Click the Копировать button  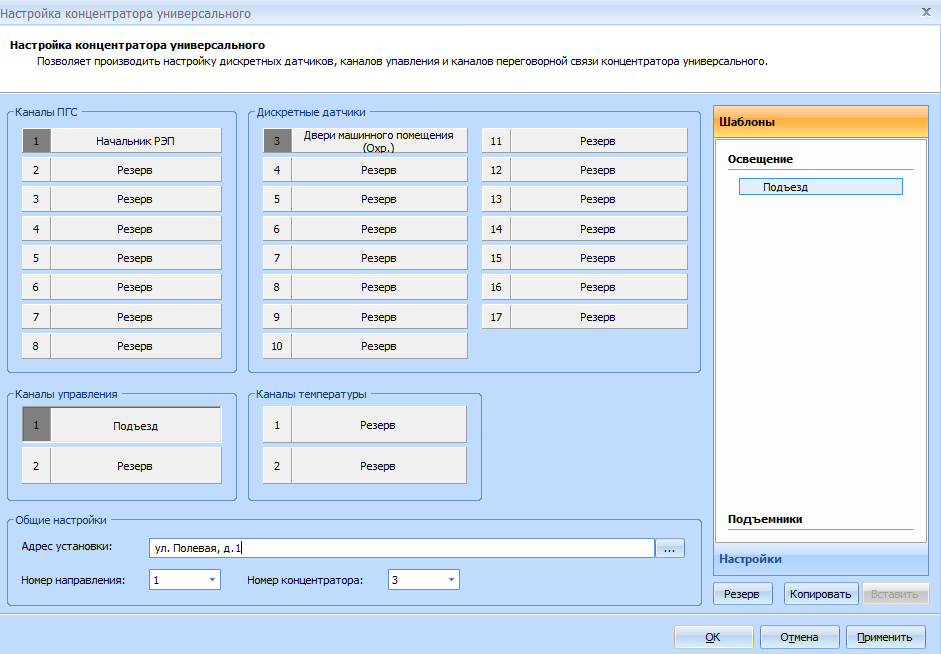820,594
